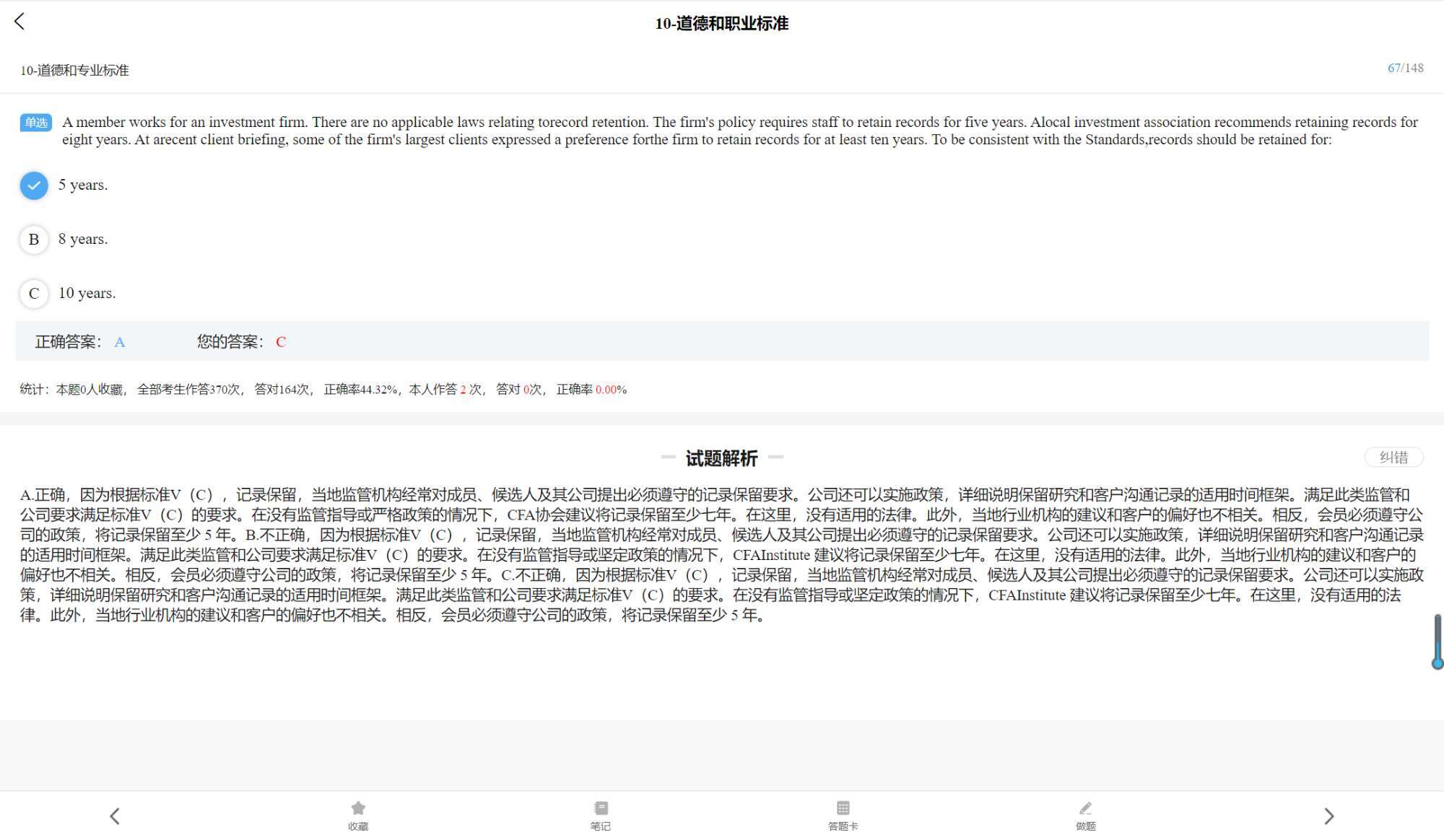Click the vertical scrollbar thumb on right
The image size is (1444, 840).
[x=1437, y=641]
